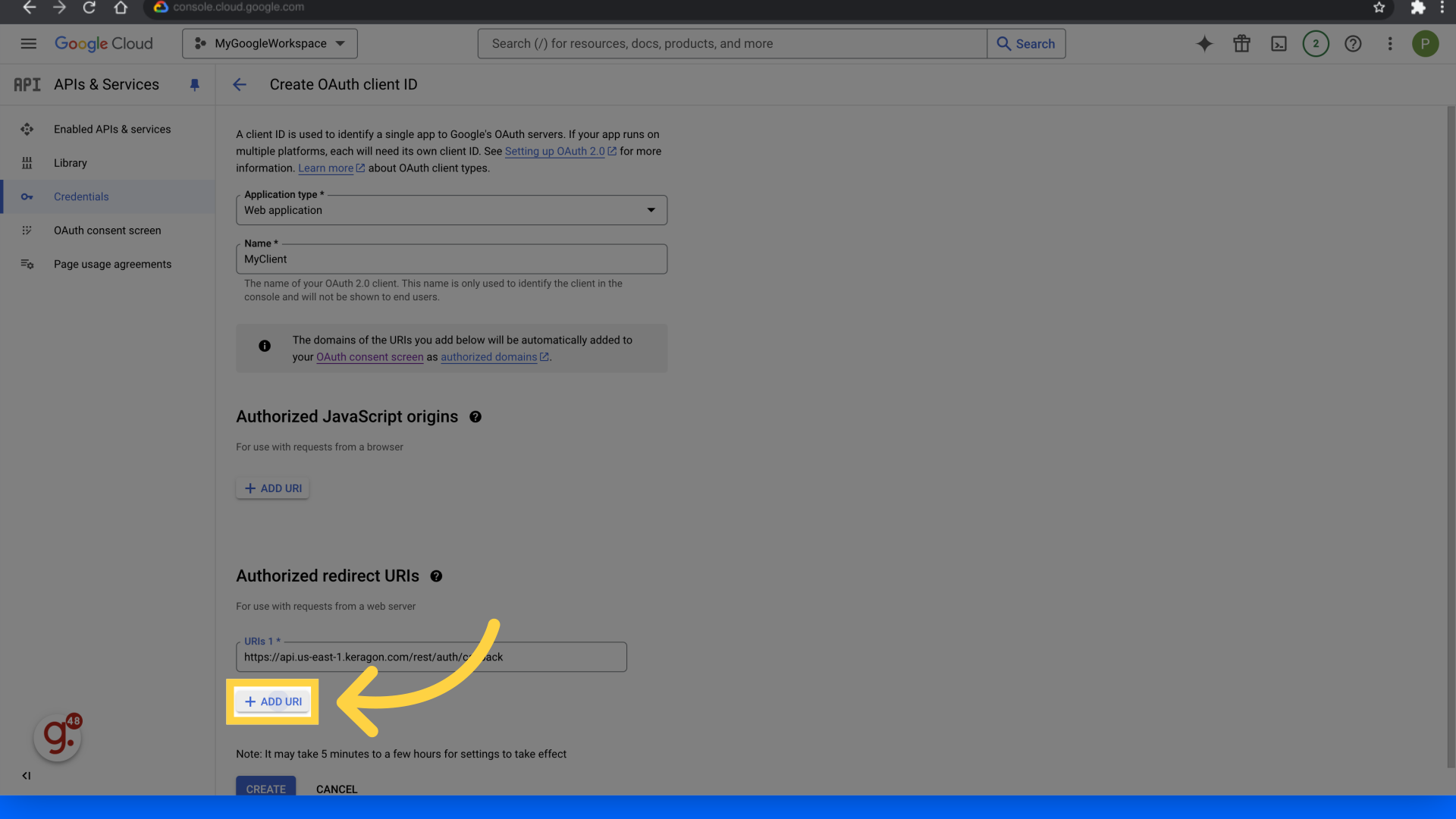1456x819 pixels.
Task: Activate Cloud Shell terminal icon
Action: (x=1279, y=43)
